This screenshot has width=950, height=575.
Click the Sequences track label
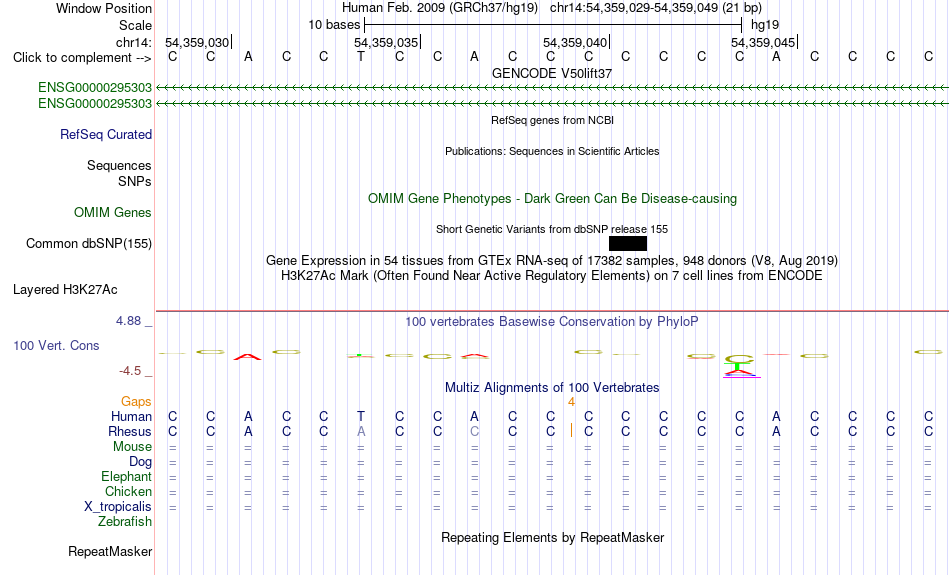click(x=119, y=165)
